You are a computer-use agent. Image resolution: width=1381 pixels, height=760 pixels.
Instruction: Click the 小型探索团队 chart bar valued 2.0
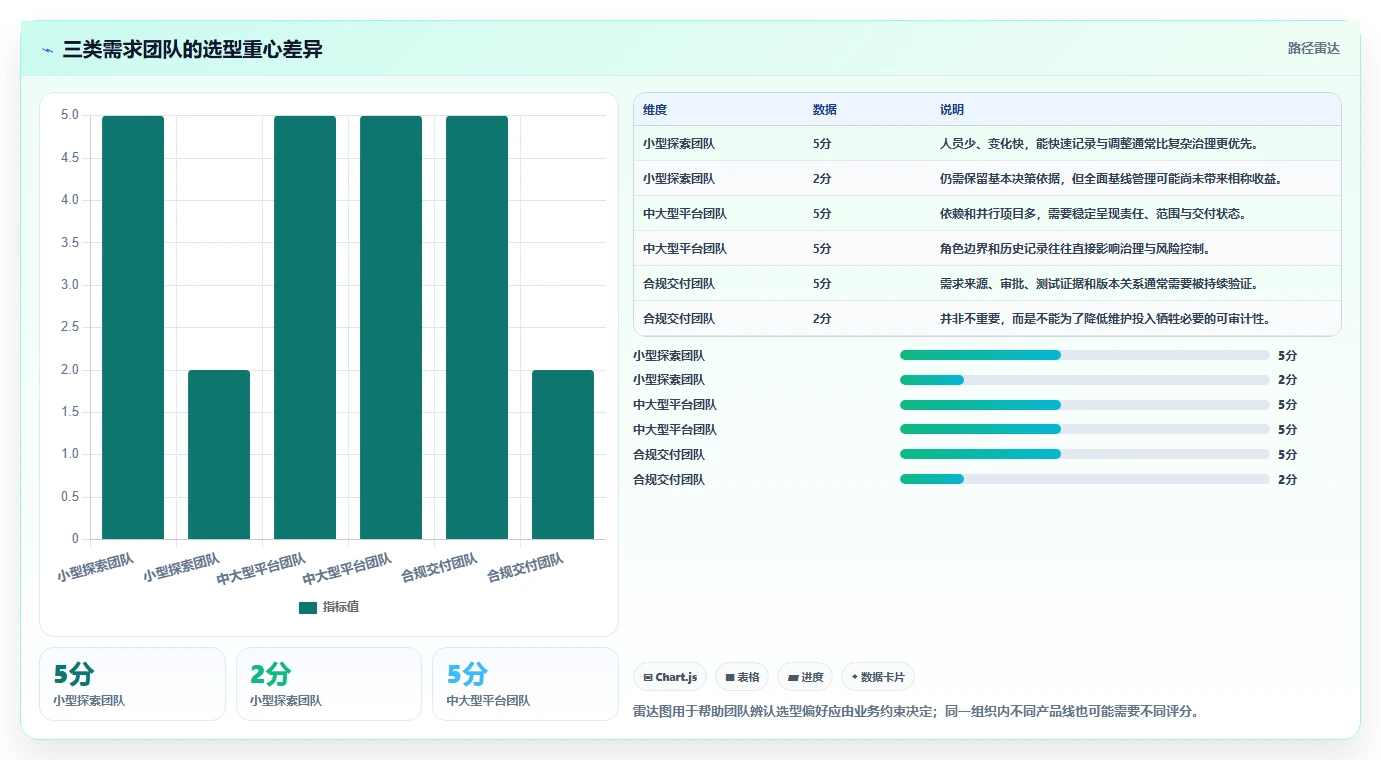click(x=219, y=455)
